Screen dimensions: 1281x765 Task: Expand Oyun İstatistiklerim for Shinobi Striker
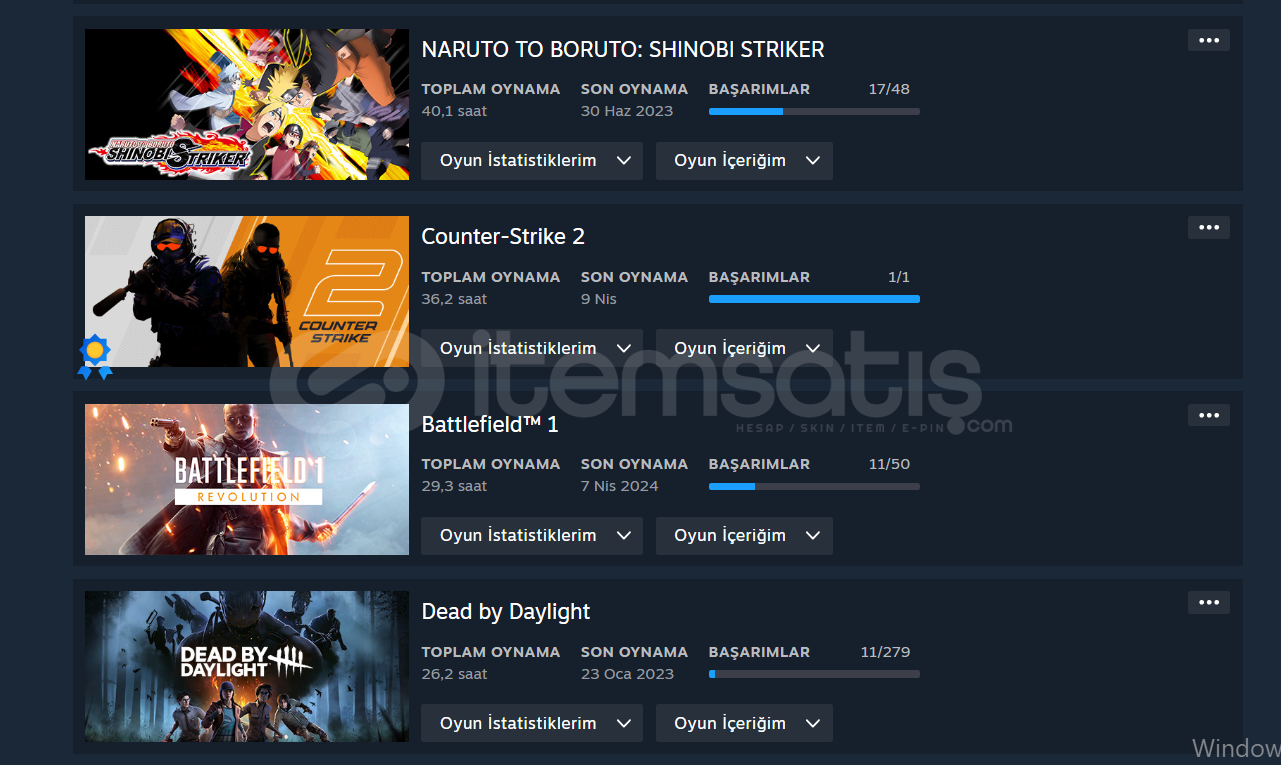[x=532, y=161]
